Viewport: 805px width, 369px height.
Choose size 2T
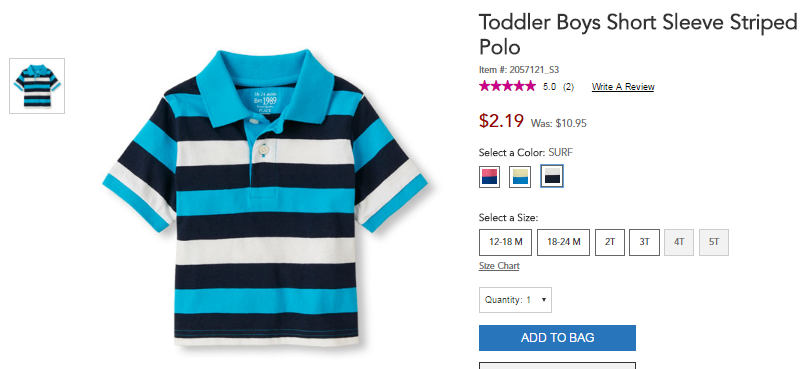[610, 242]
